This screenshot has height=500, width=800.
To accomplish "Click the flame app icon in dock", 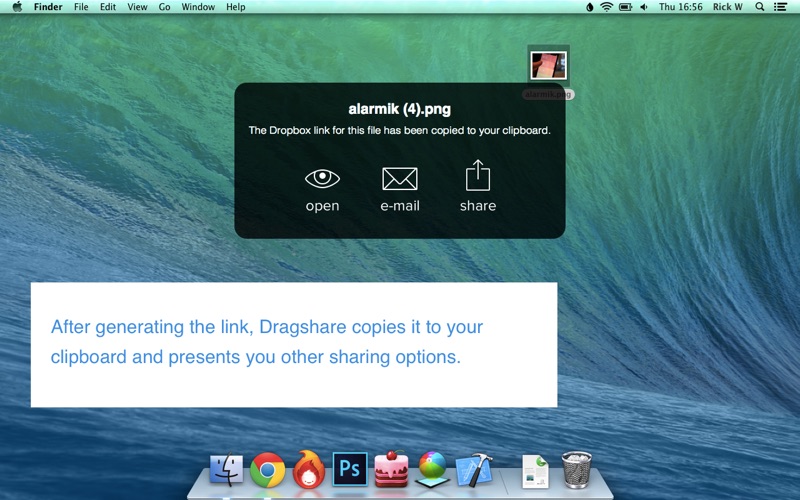I will pos(309,469).
